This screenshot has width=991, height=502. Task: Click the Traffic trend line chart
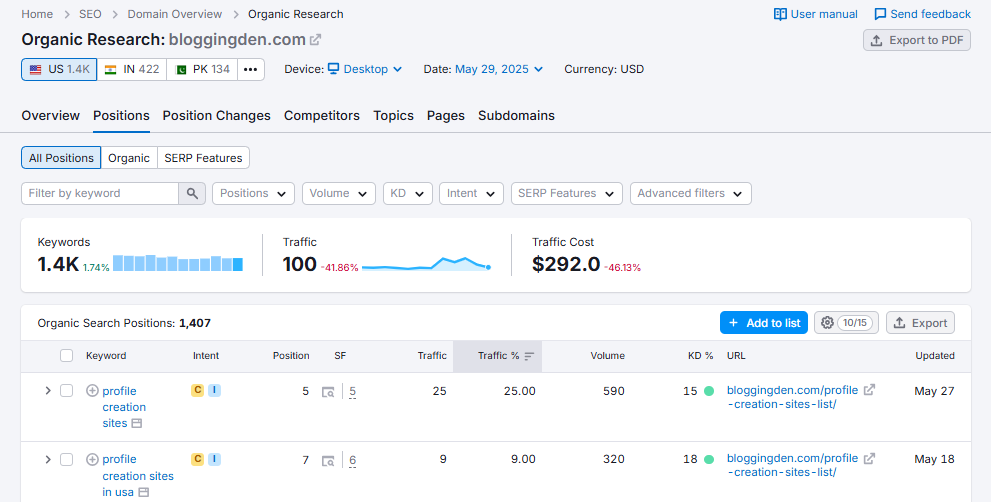pos(426,265)
